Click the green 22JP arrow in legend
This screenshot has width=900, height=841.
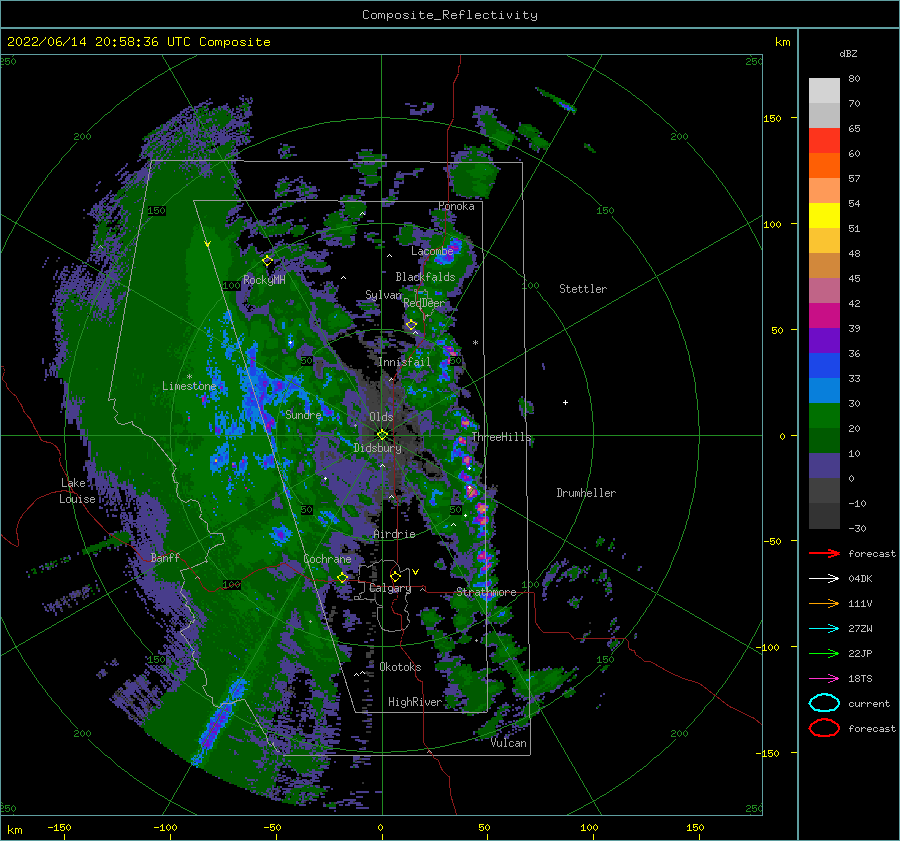coord(825,653)
